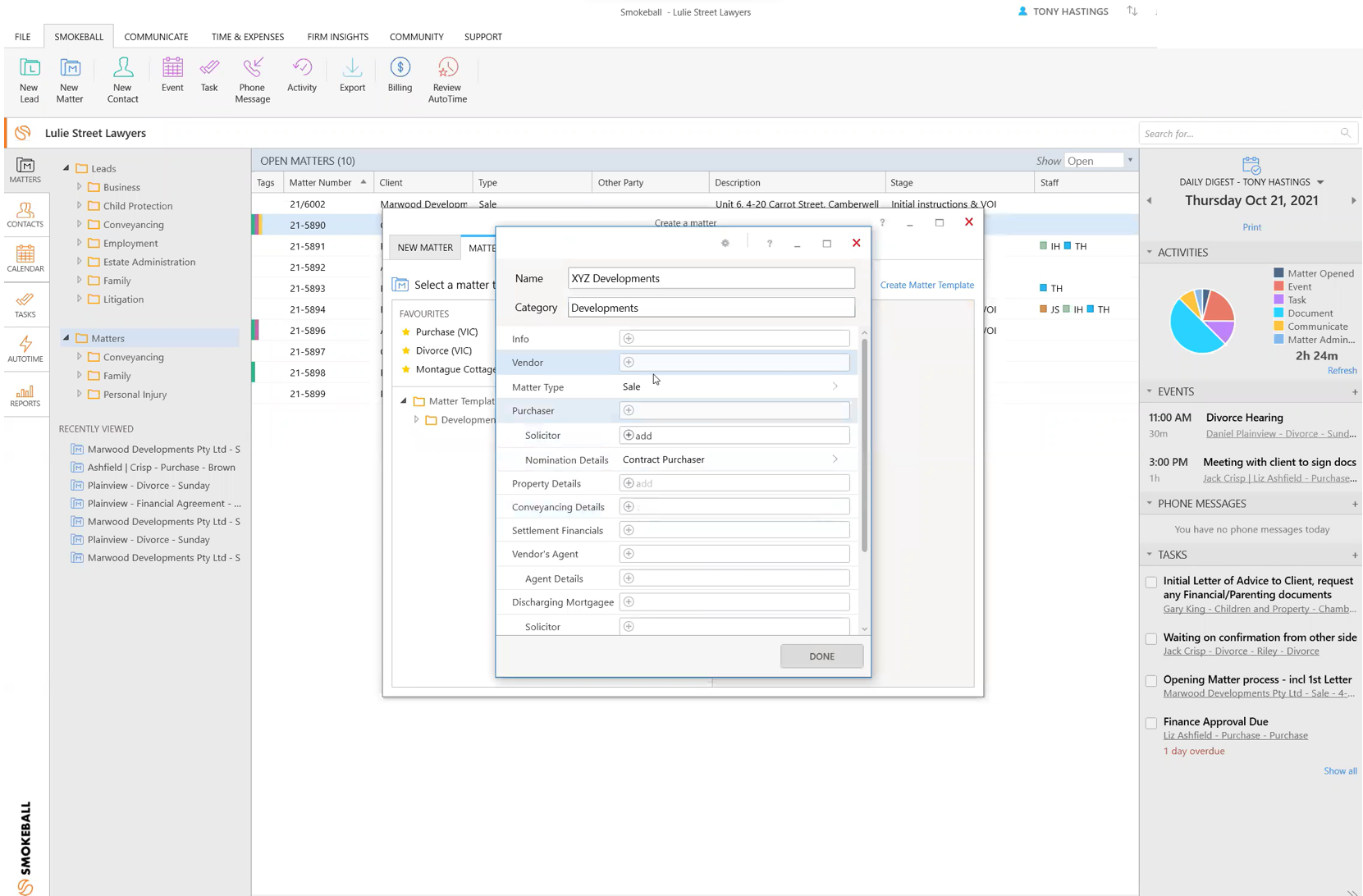Viewport: 1363px width, 896px height.
Task: Click Show all tasks link
Action: (1339, 771)
